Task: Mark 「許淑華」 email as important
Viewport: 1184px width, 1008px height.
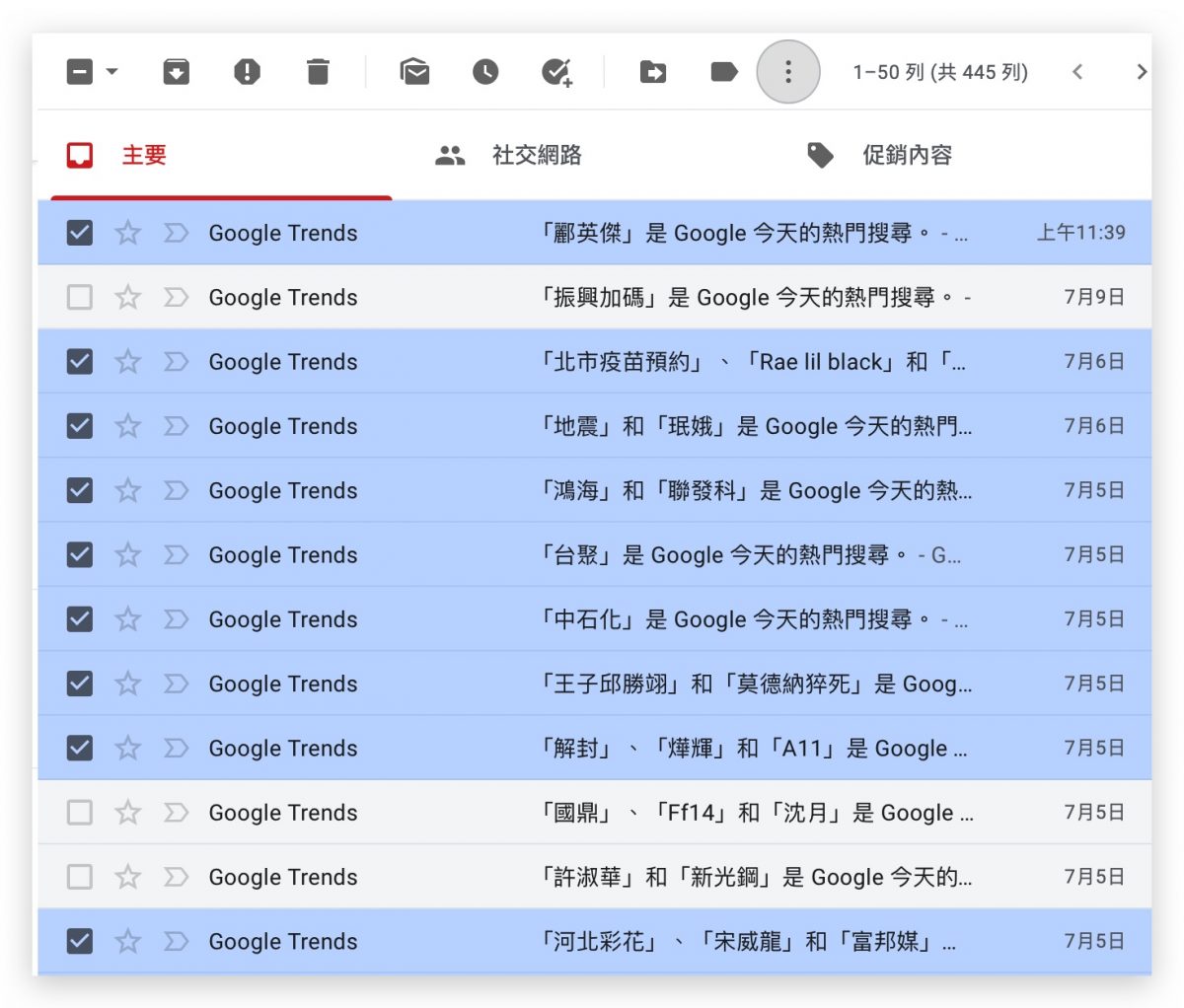Action: (176, 877)
